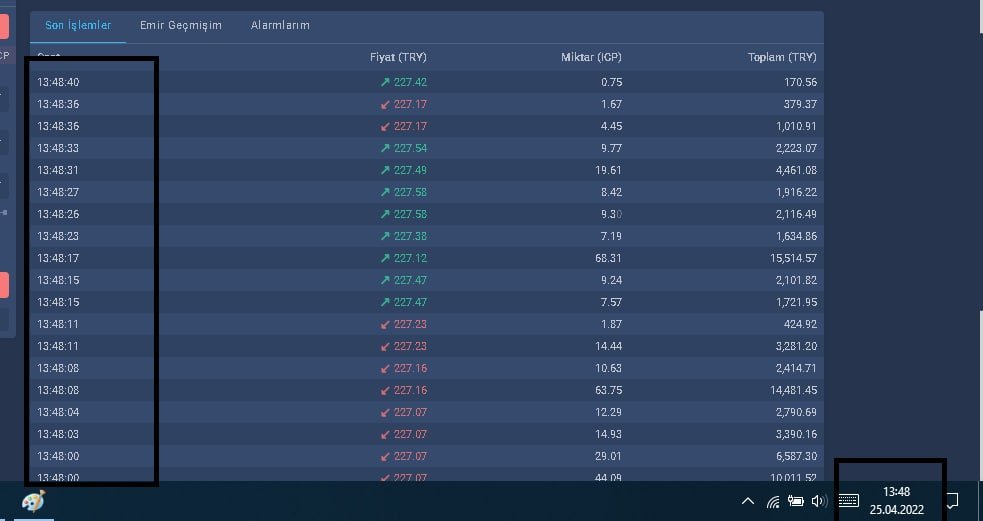Select the price value 227.49
Viewport: 983px width, 521px height.
coord(410,170)
